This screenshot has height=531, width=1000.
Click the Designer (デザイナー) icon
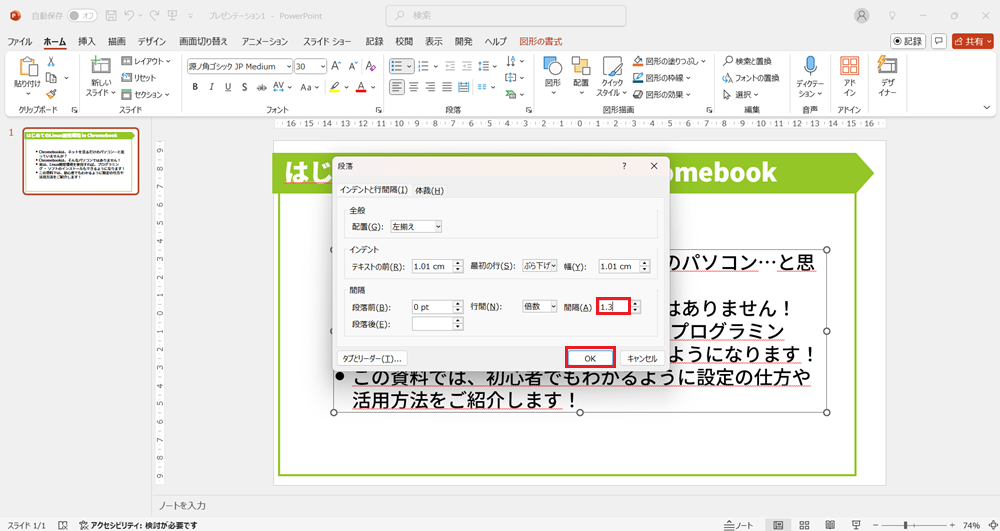[888, 66]
